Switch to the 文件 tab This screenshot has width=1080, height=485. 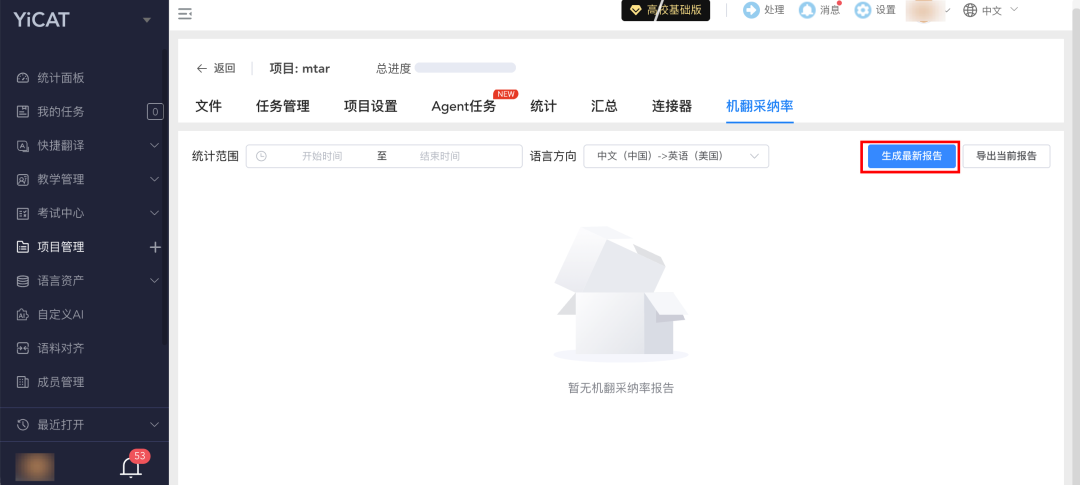(209, 106)
